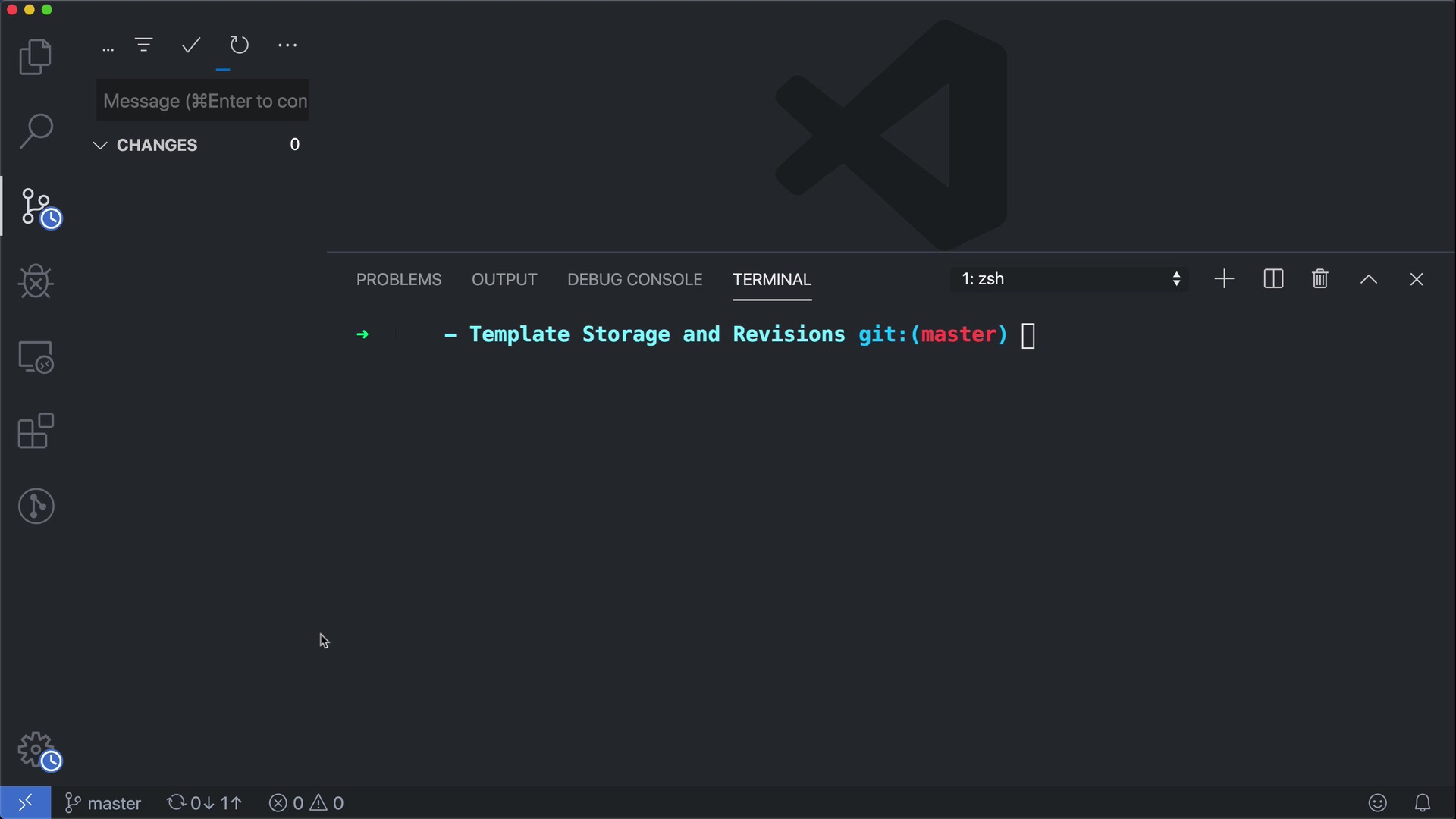The width and height of the screenshot is (1456, 819).
Task: Open the GitLens circular icon in activity bar
Action: pyautogui.click(x=36, y=506)
